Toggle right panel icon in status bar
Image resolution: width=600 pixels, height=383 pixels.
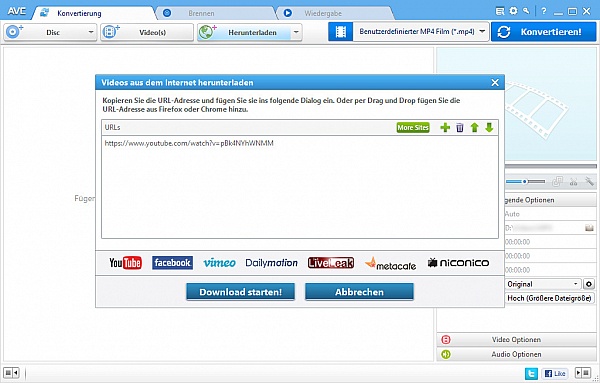click(x=583, y=372)
